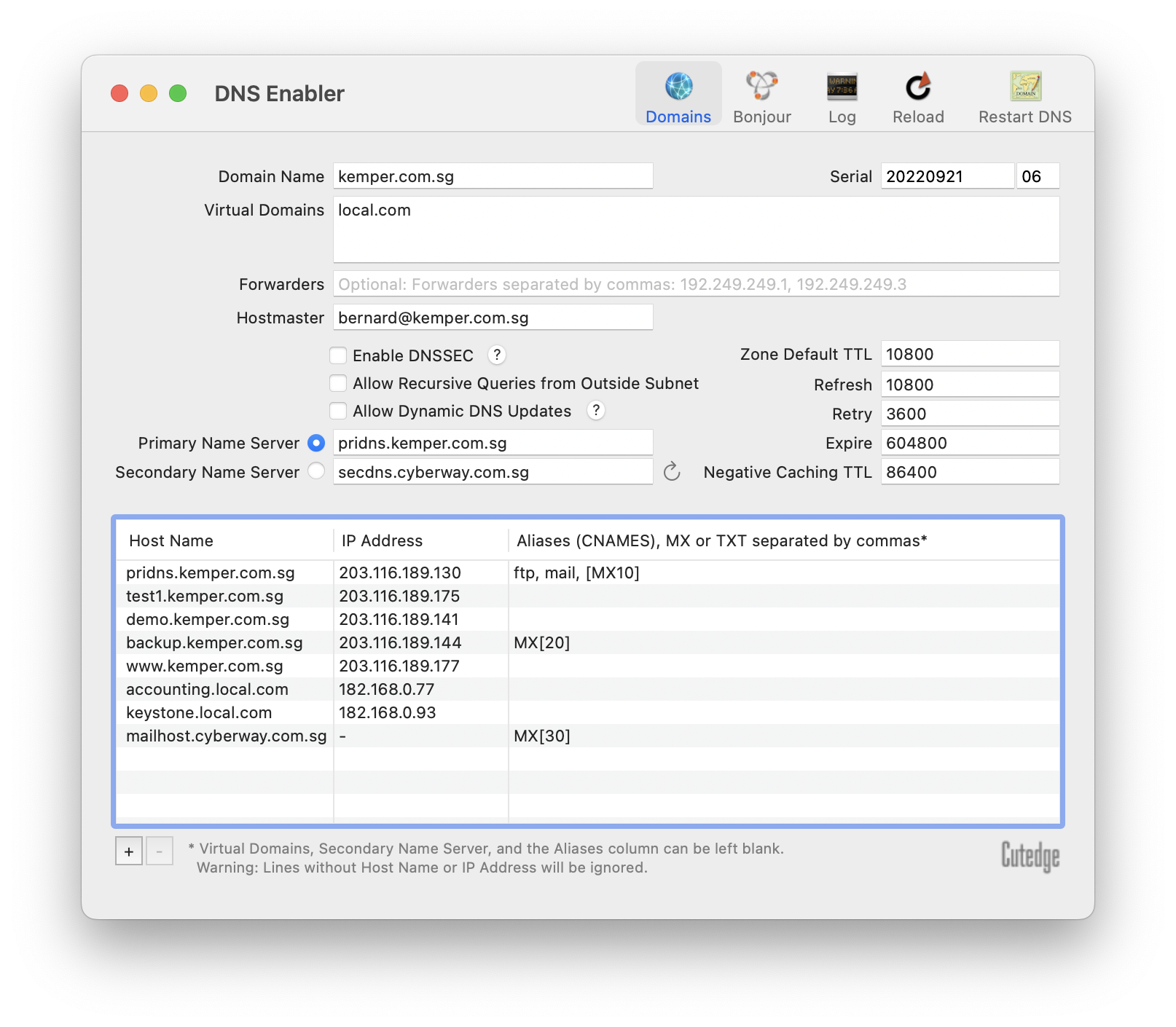Enable the DNSSEC checkbox
Screen dimensions: 1176x1027
(338, 355)
